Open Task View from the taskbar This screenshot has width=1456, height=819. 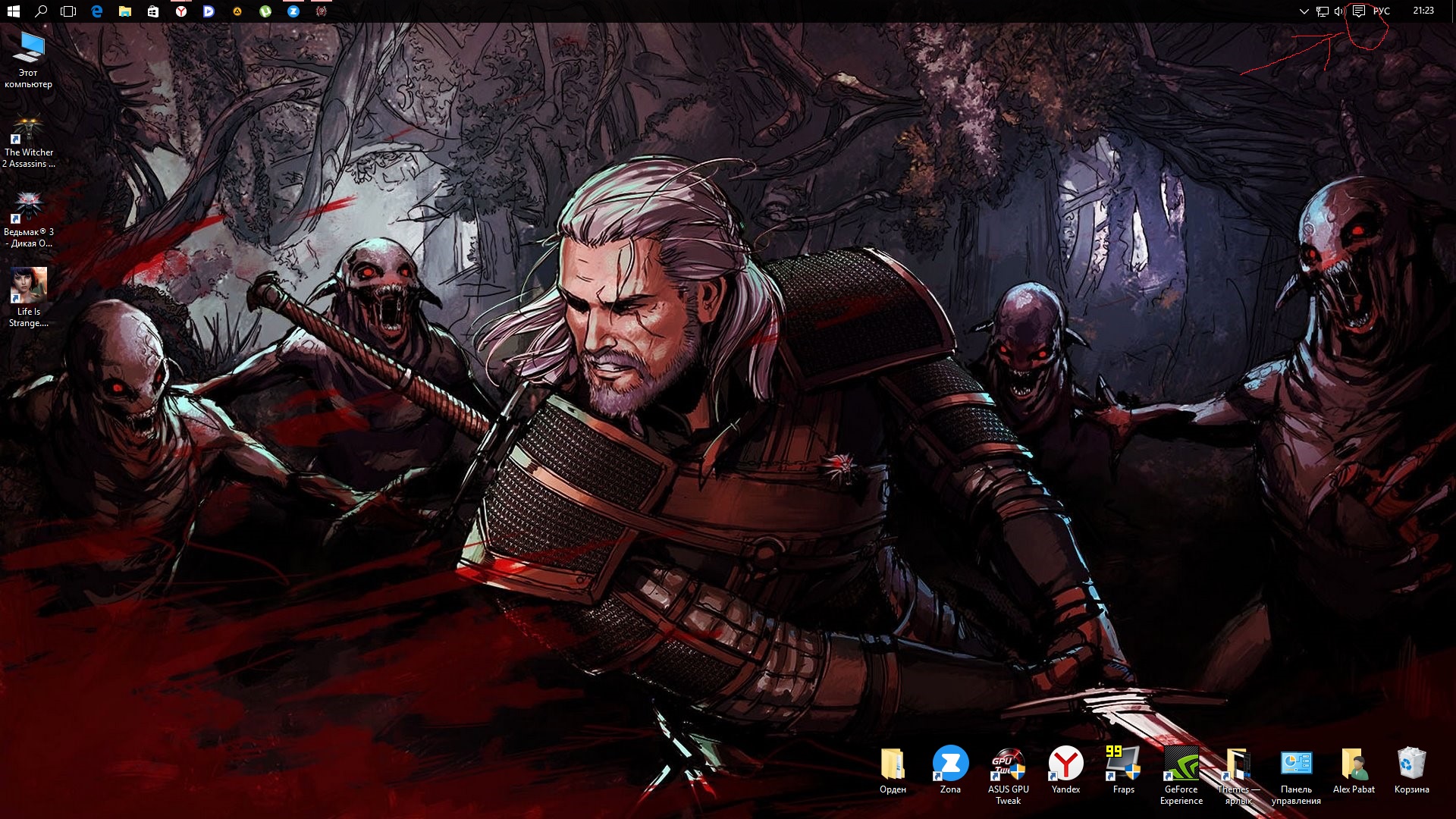click(x=68, y=11)
